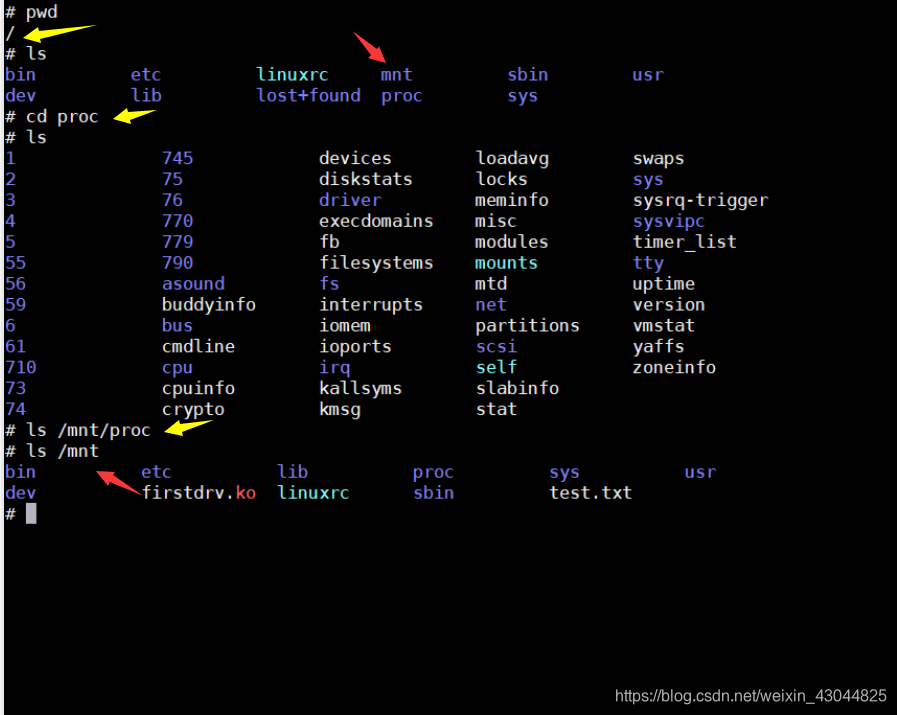
Task: Click the 'yaffs' entry
Action: click(658, 347)
